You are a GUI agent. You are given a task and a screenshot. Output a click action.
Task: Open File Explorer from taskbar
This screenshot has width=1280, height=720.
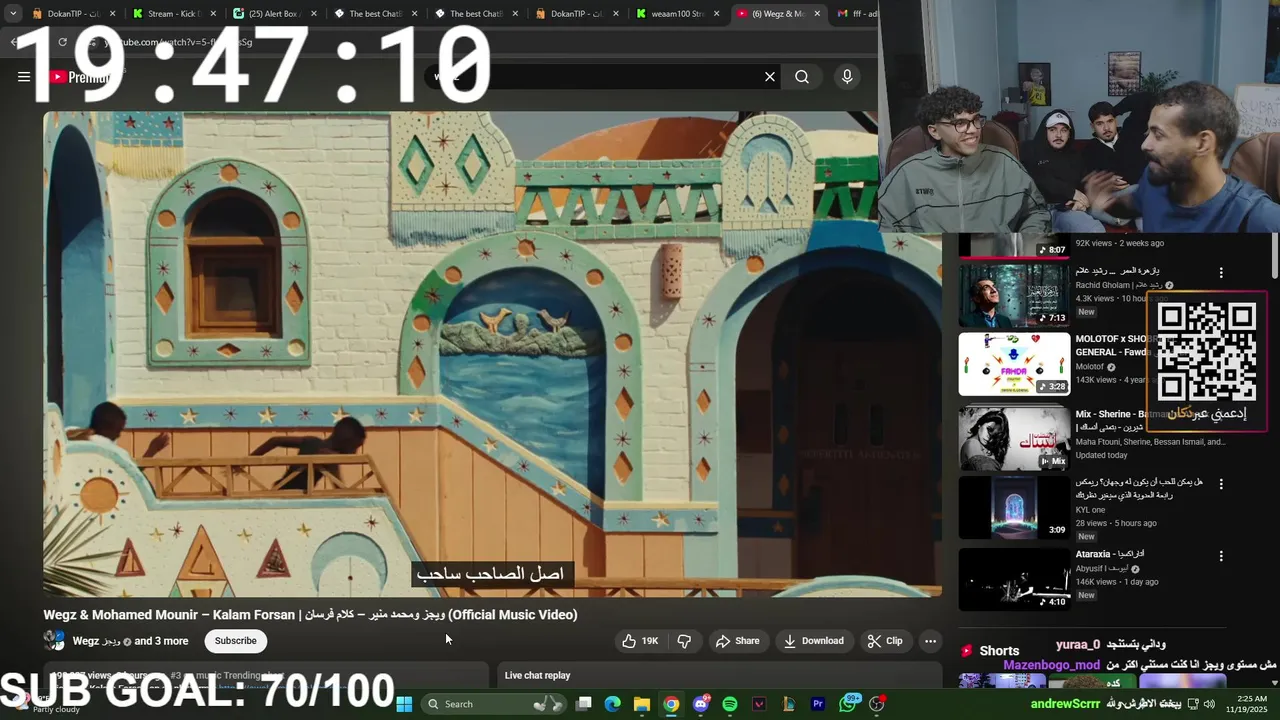click(642, 704)
